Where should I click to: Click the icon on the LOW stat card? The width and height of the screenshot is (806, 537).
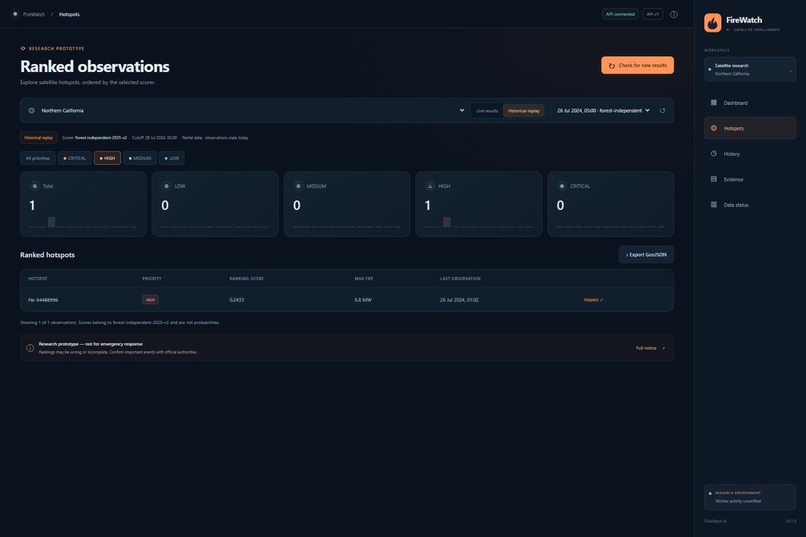click(166, 186)
